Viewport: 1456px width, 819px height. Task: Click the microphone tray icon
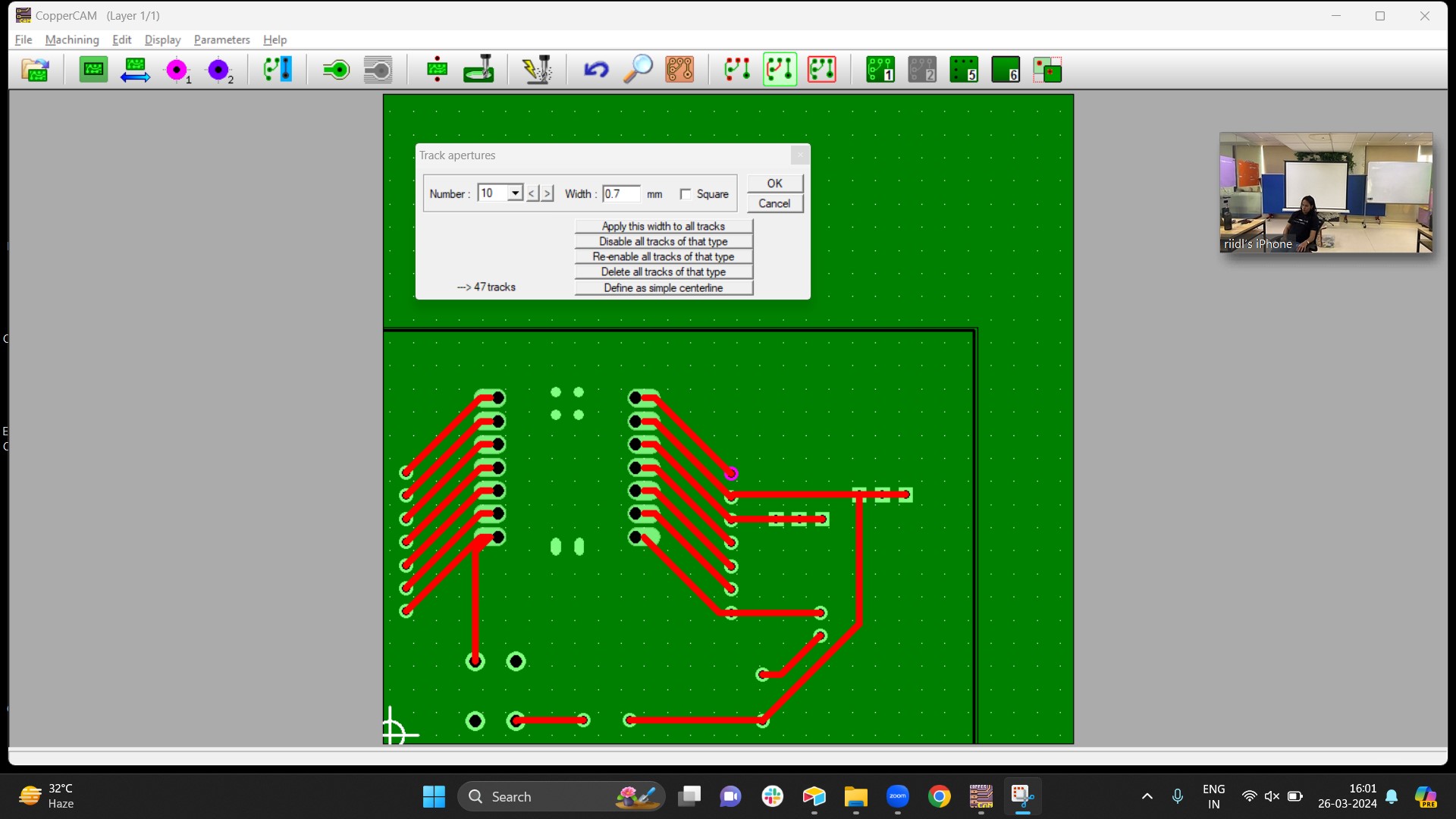click(x=1177, y=796)
